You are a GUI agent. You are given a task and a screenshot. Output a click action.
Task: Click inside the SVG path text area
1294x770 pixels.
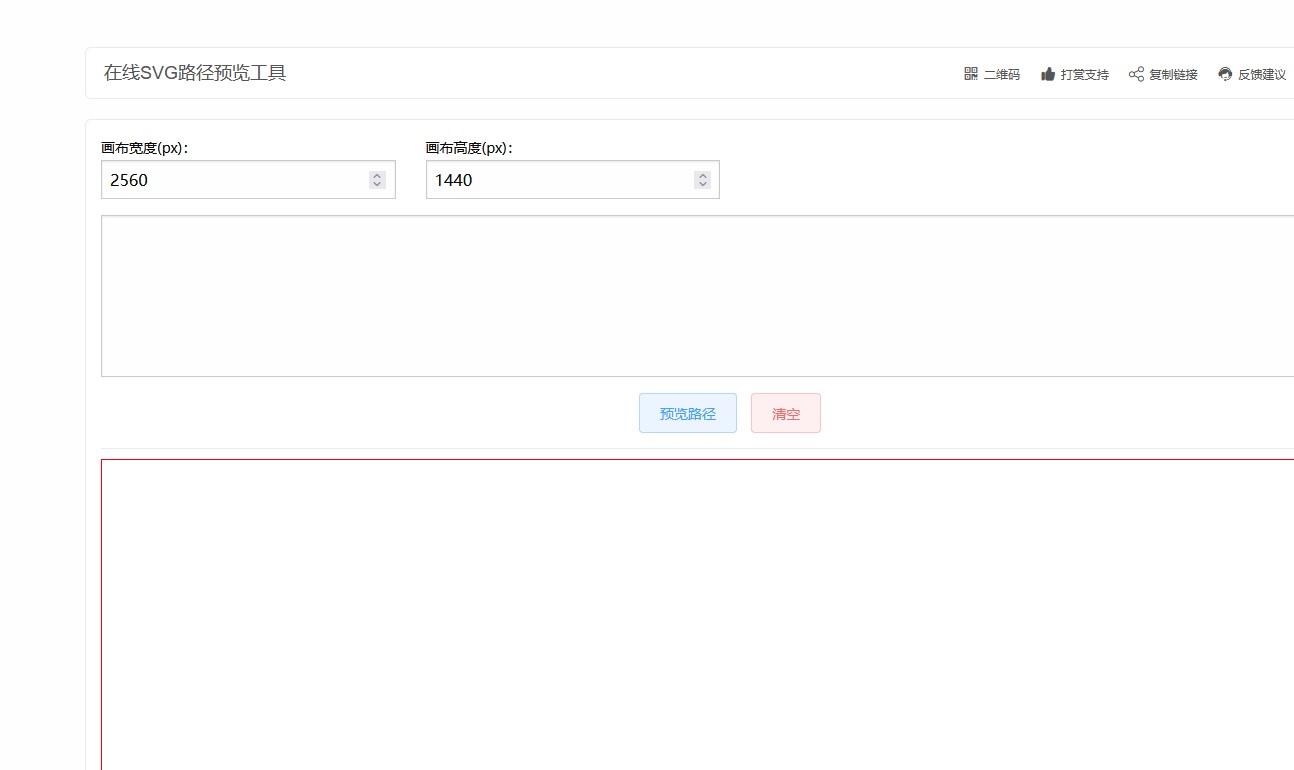(690, 295)
